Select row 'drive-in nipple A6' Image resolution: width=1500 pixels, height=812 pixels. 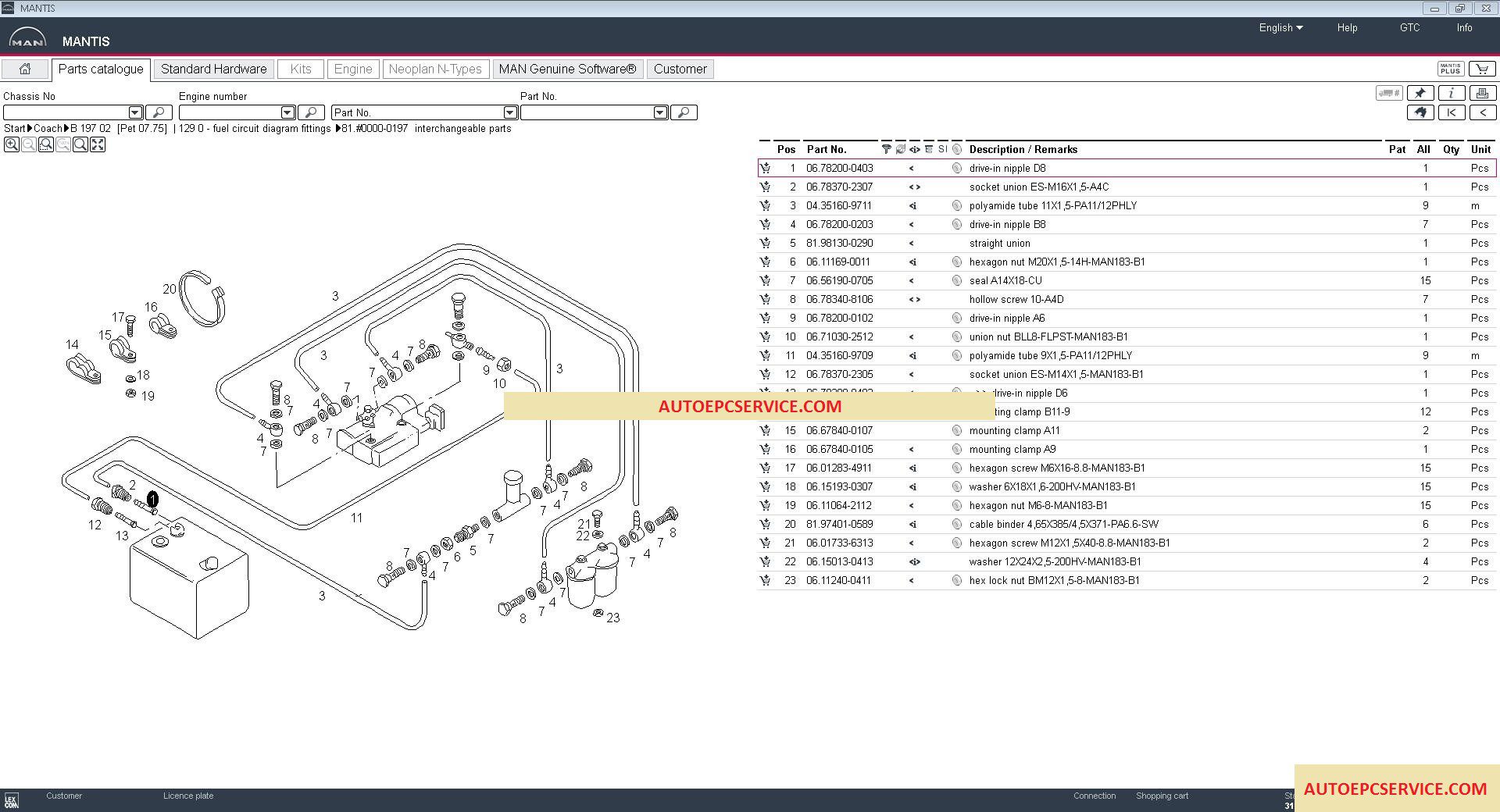[1127, 318]
